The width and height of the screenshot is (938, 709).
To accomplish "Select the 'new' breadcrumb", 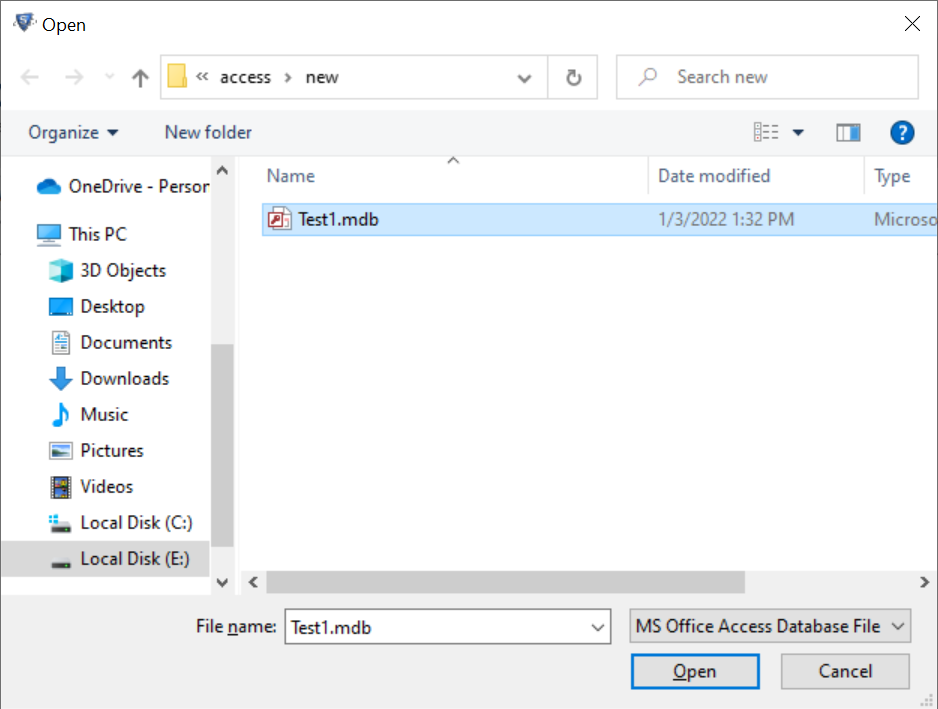I will pyautogui.click(x=322, y=77).
